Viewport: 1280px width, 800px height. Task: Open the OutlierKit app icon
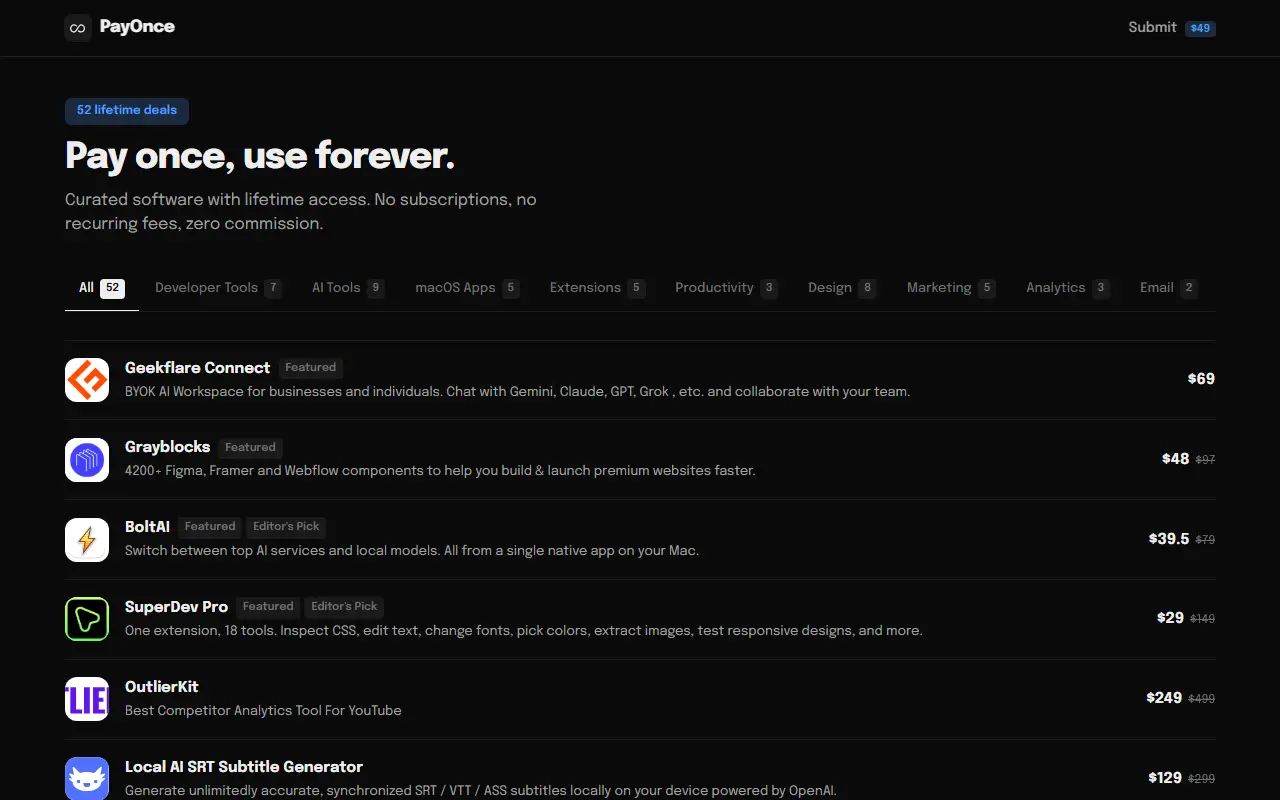87,699
